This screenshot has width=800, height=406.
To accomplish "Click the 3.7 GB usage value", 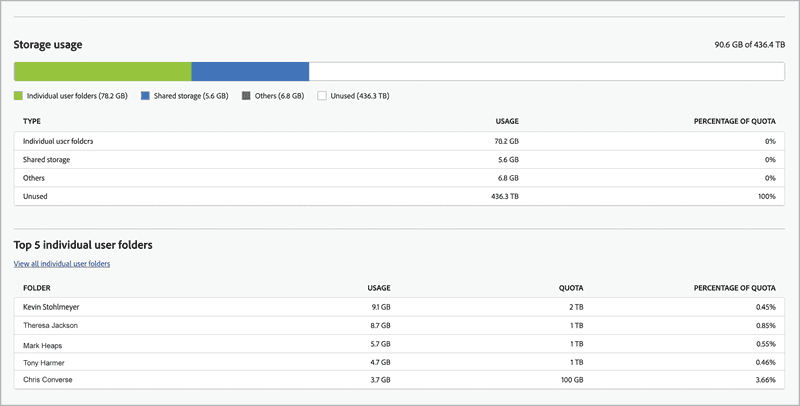I will pyautogui.click(x=381, y=380).
